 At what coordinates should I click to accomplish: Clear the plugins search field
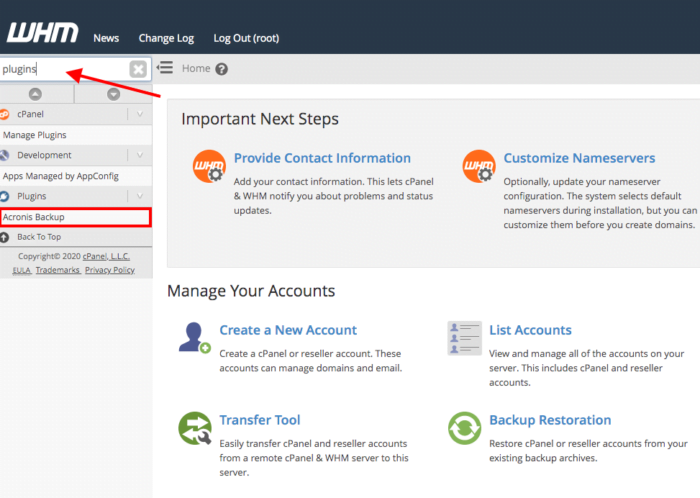pyautogui.click(x=138, y=69)
